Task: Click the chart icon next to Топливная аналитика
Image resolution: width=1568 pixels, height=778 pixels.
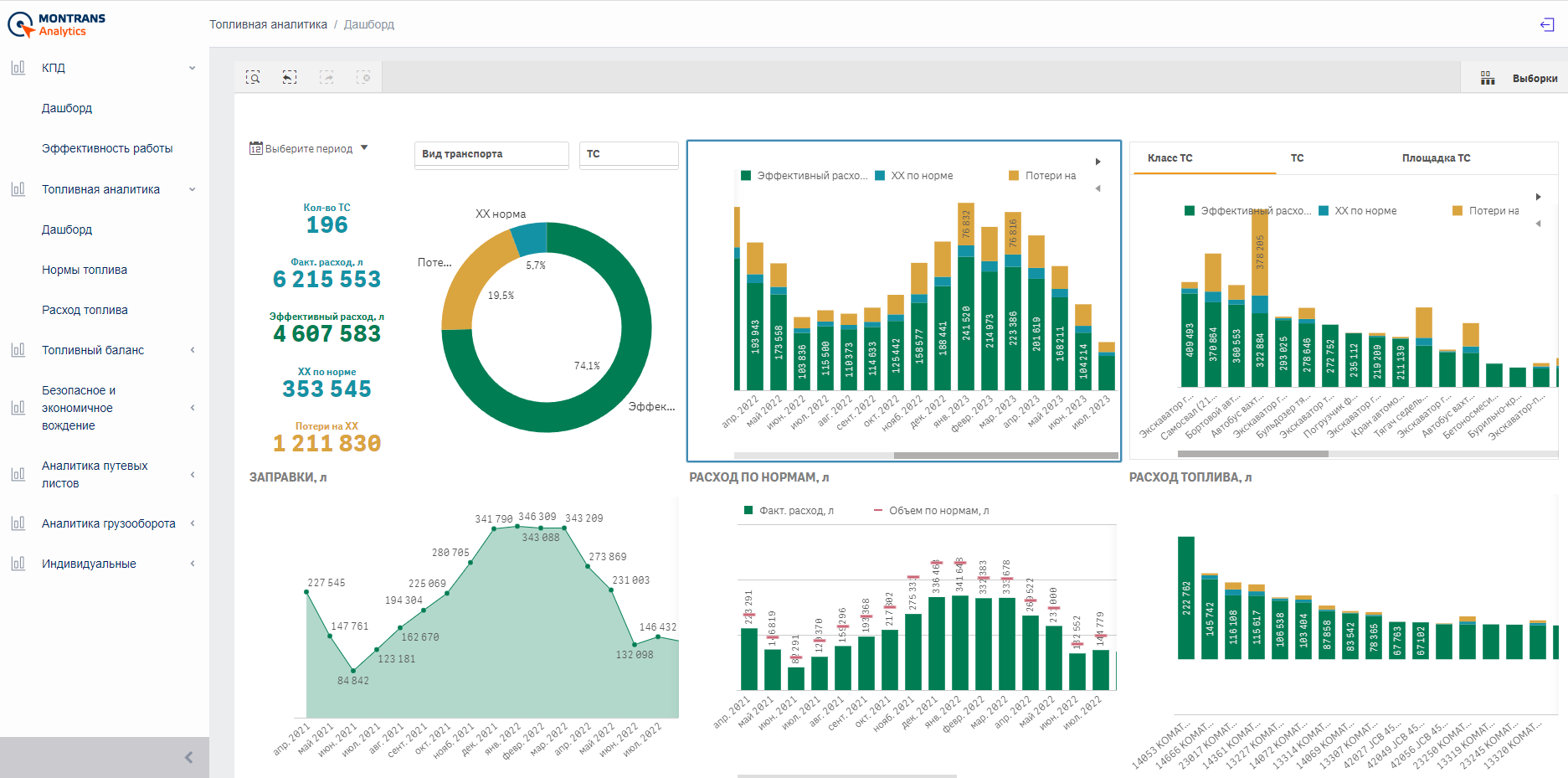Action: [x=18, y=189]
